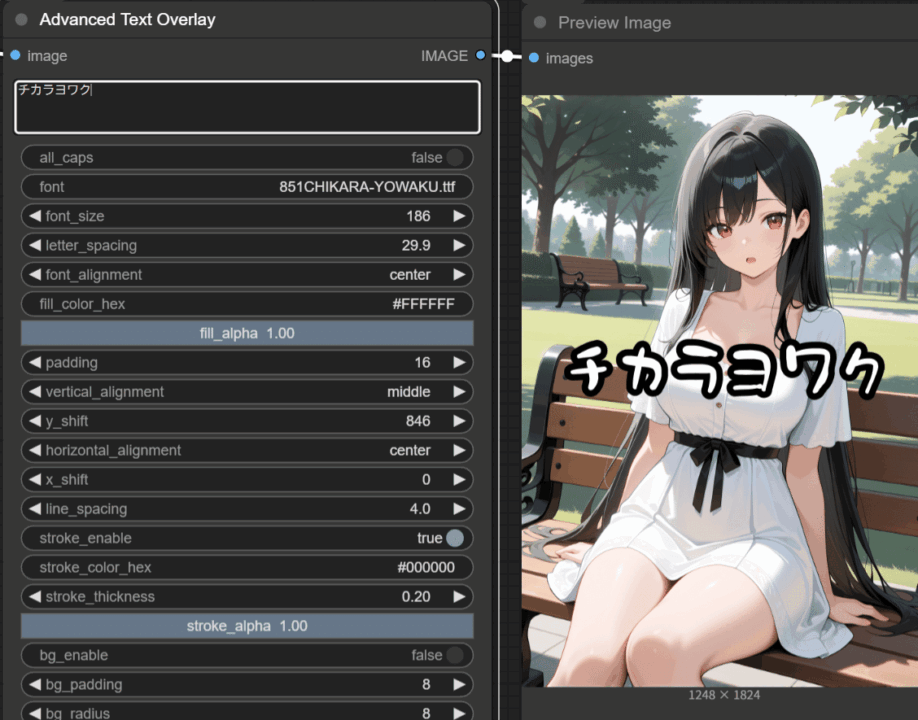
Task: Switch font_alignment to next option
Action: (460, 275)
